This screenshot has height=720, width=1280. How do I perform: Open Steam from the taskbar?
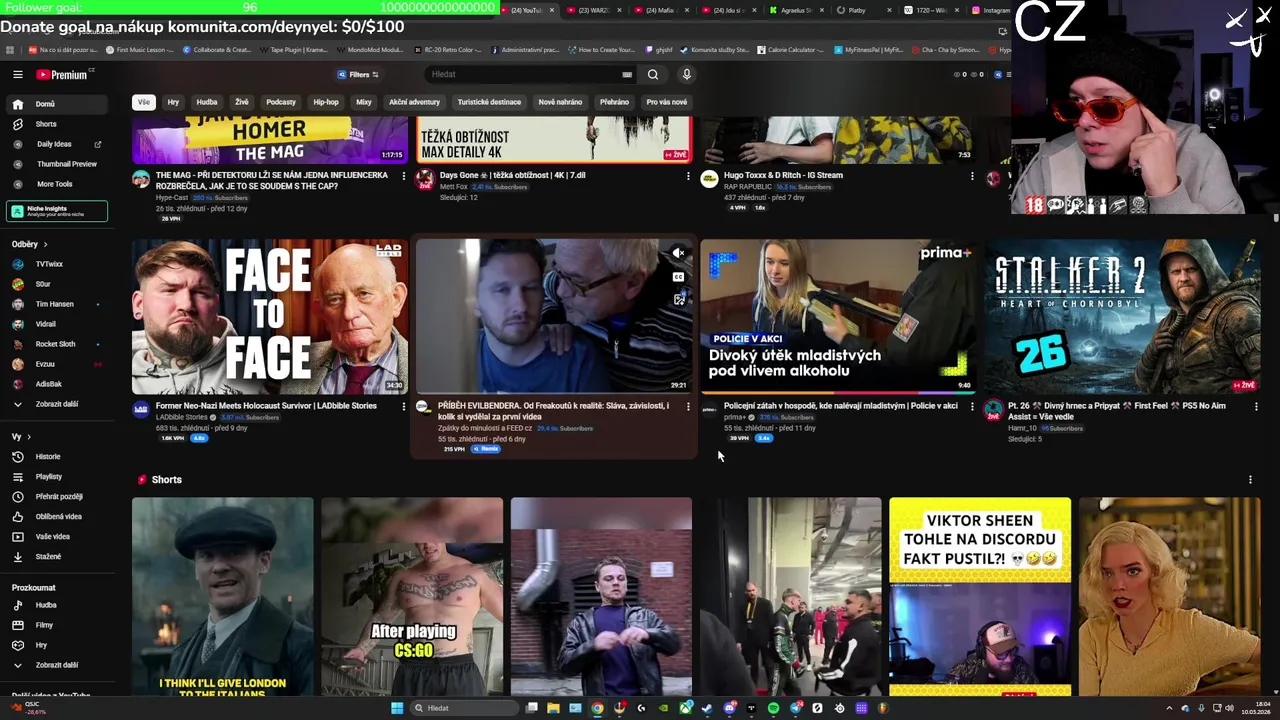(x=707, y=708)
